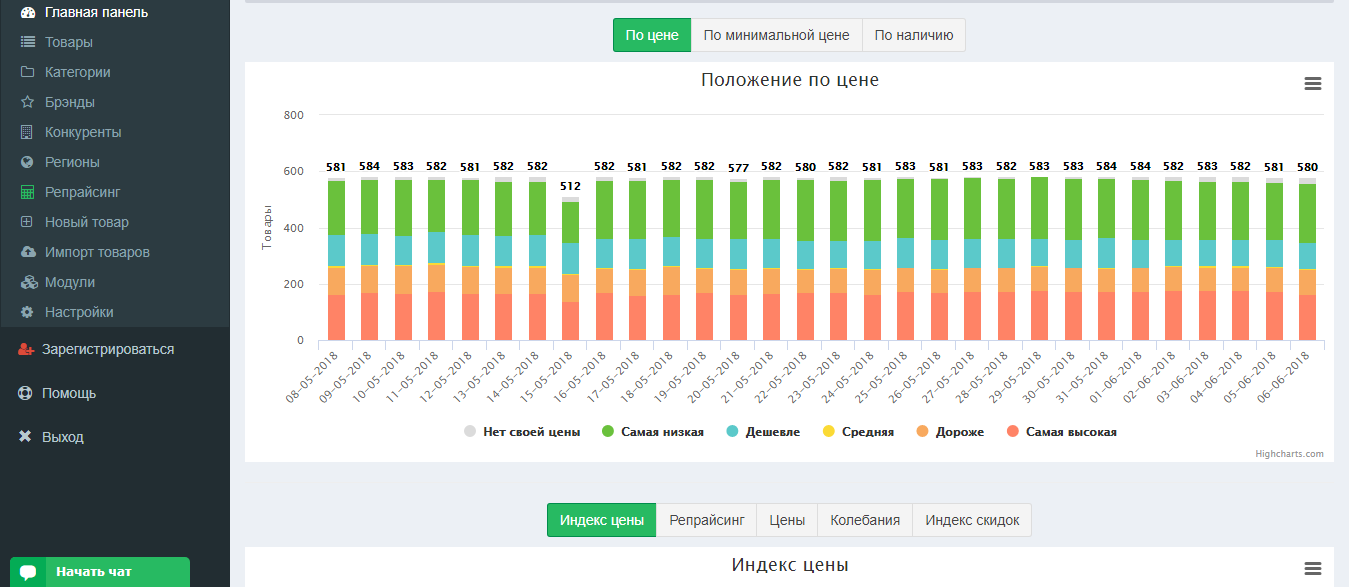The width and height of the screenshot is (1349, 588).
Task: Click the building icon beside Конкуренты
Action: [27, 132]
